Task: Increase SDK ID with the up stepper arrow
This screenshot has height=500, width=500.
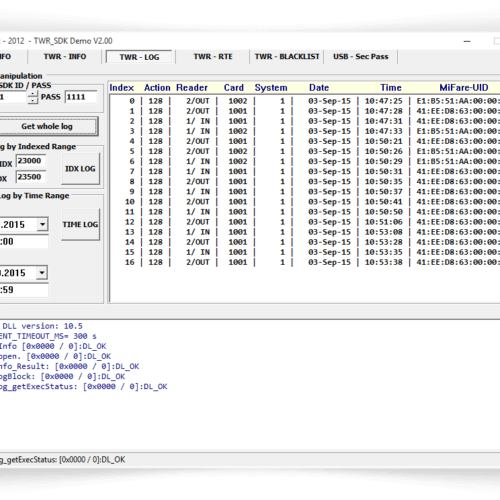Action: point(33,94)
